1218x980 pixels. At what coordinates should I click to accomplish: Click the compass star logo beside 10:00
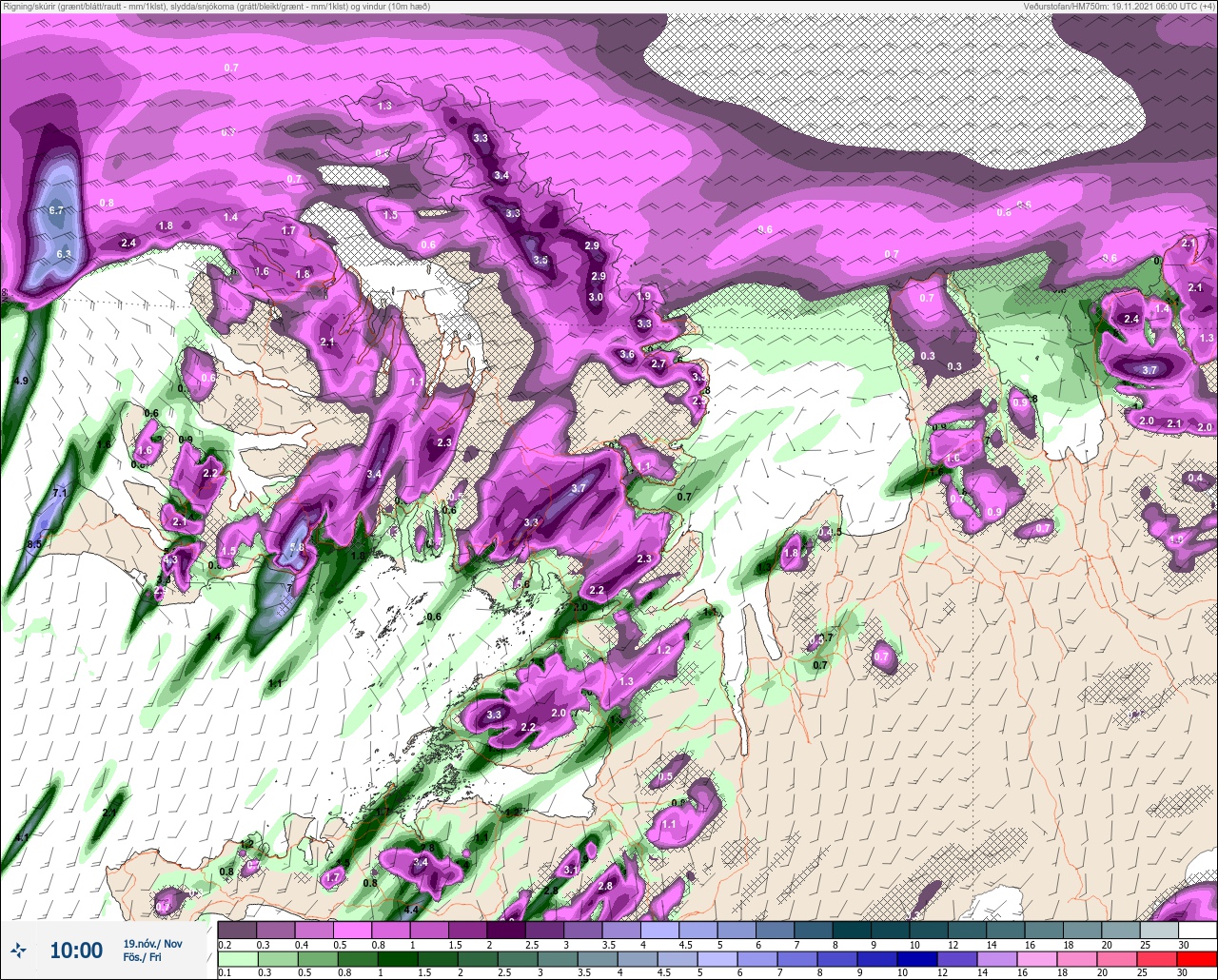18,950
